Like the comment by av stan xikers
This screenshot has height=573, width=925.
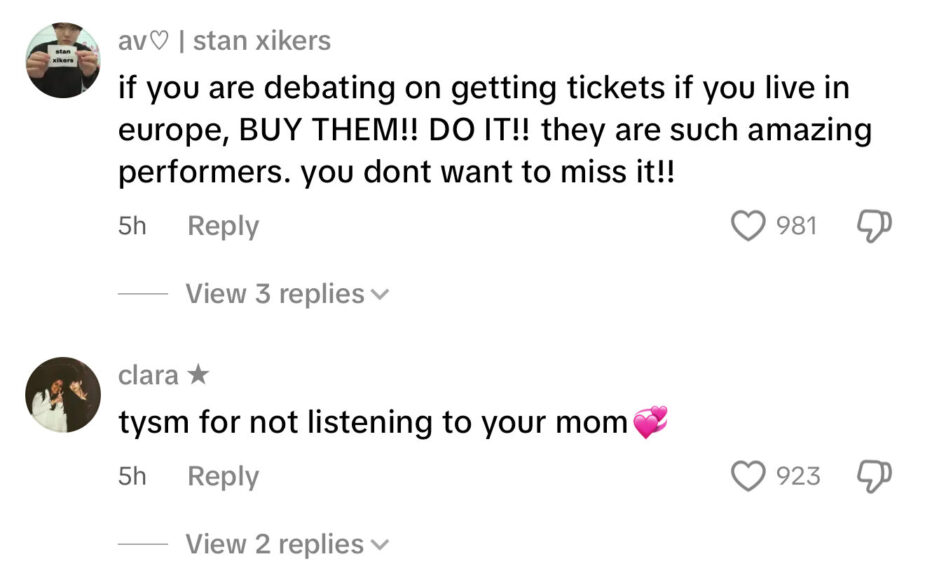click(748, 226)
